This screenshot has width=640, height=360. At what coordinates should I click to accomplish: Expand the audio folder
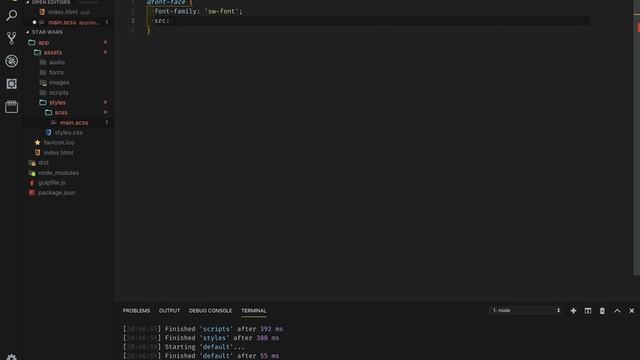point(57,62)
